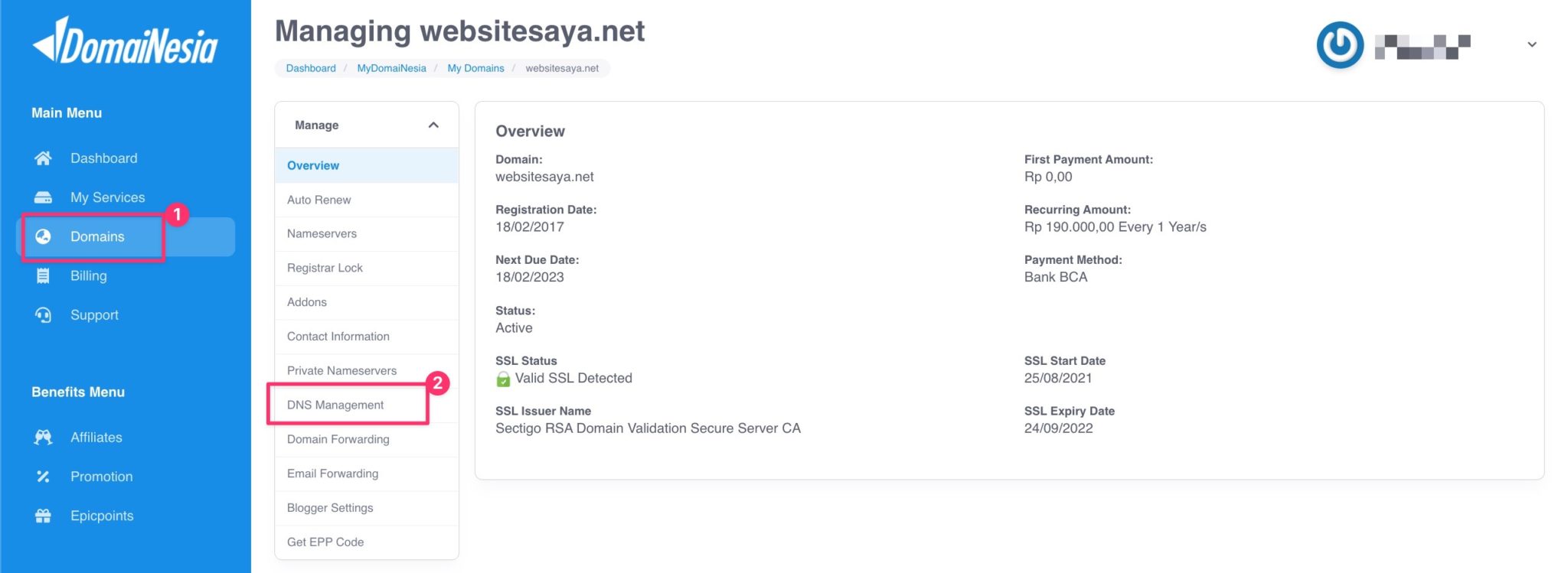Open the Auto Renew settings

(318, 200)
